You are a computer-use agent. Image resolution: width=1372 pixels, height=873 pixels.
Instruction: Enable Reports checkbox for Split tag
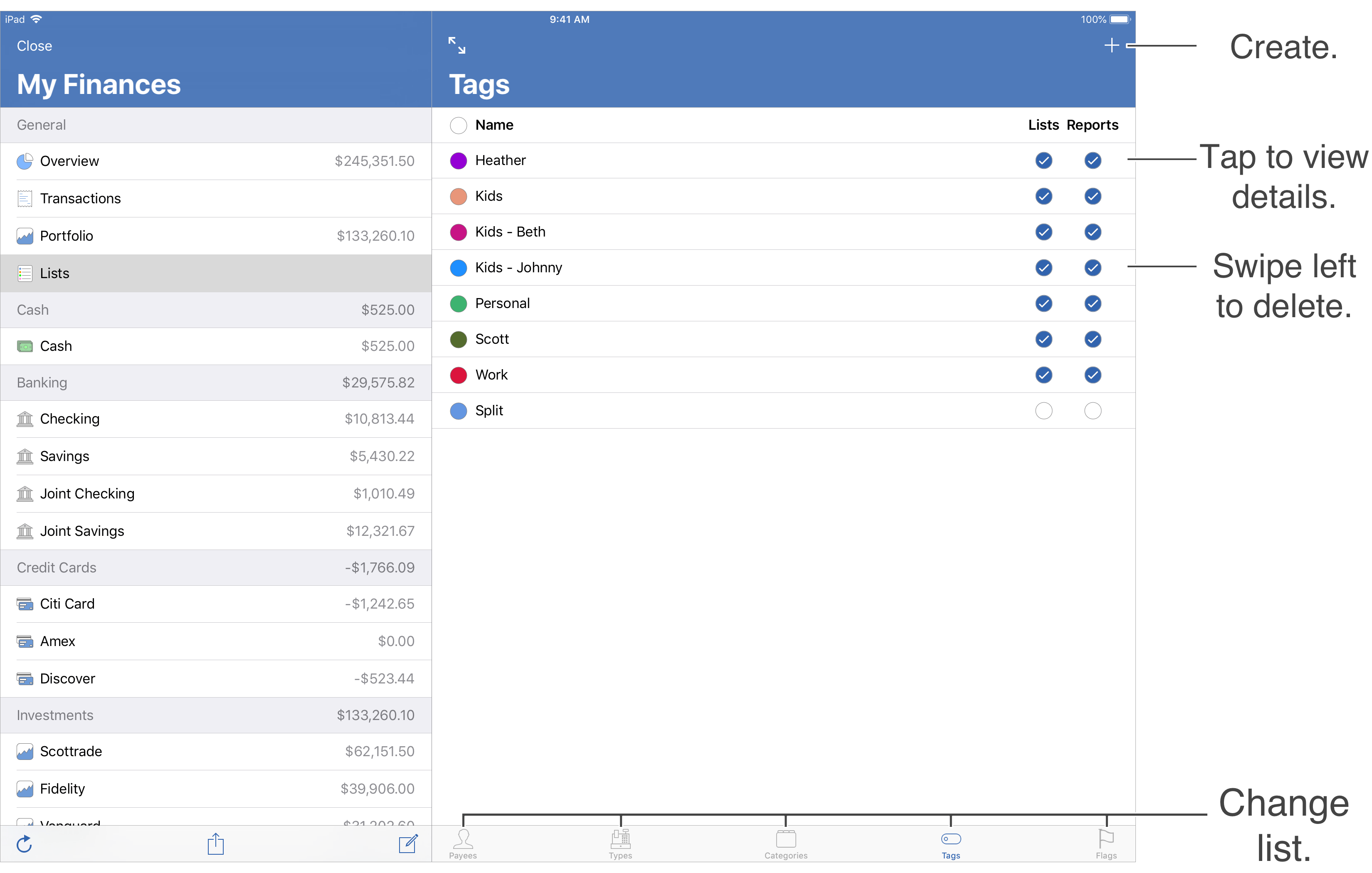(1092, 411)
